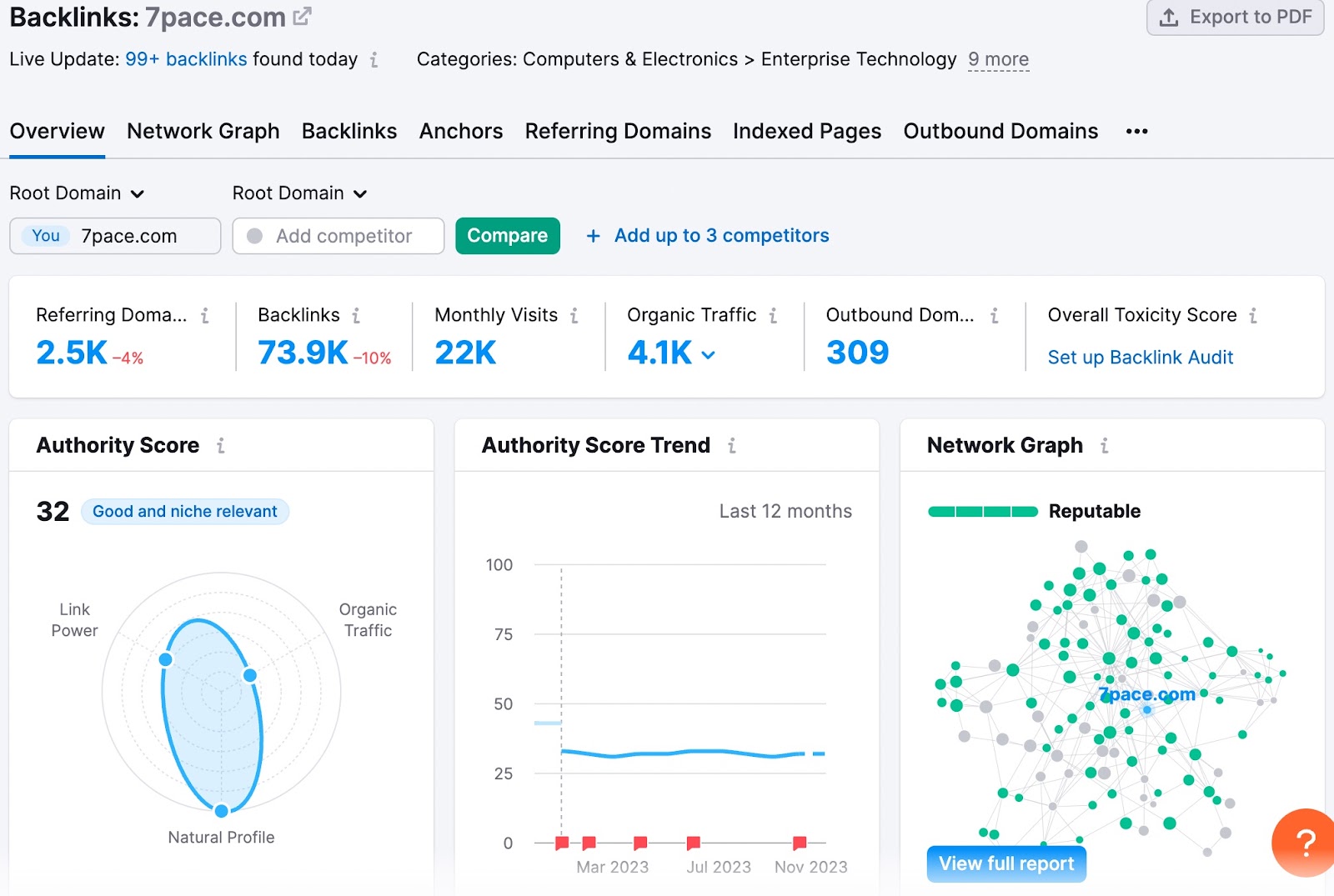1334x896 pixels.
Task: Open the Indexed Pages tab
Action: click(x=806, y=131)
